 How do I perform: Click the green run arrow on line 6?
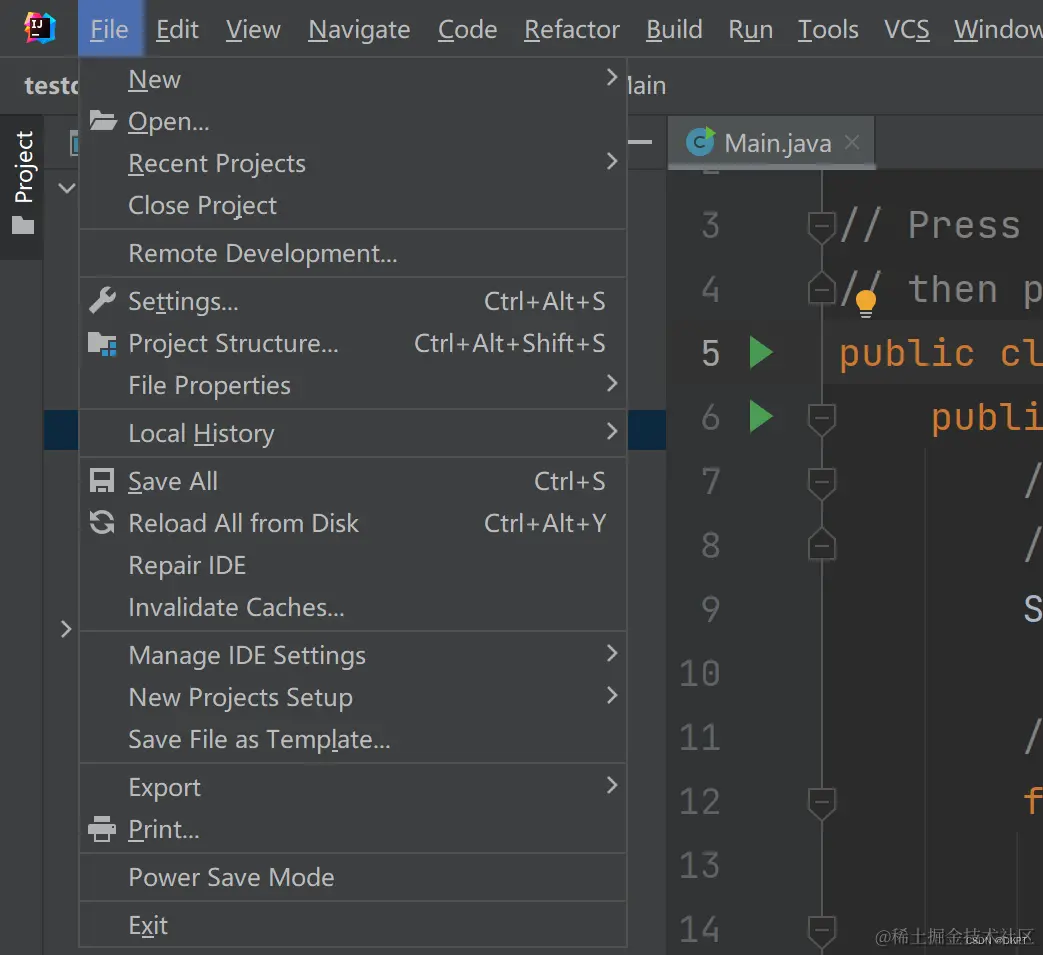coord(760,416)
